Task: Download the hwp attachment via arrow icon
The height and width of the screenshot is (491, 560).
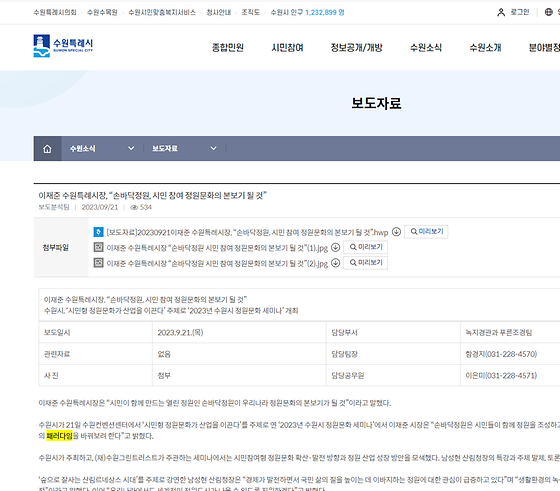Action: [396, 232]
